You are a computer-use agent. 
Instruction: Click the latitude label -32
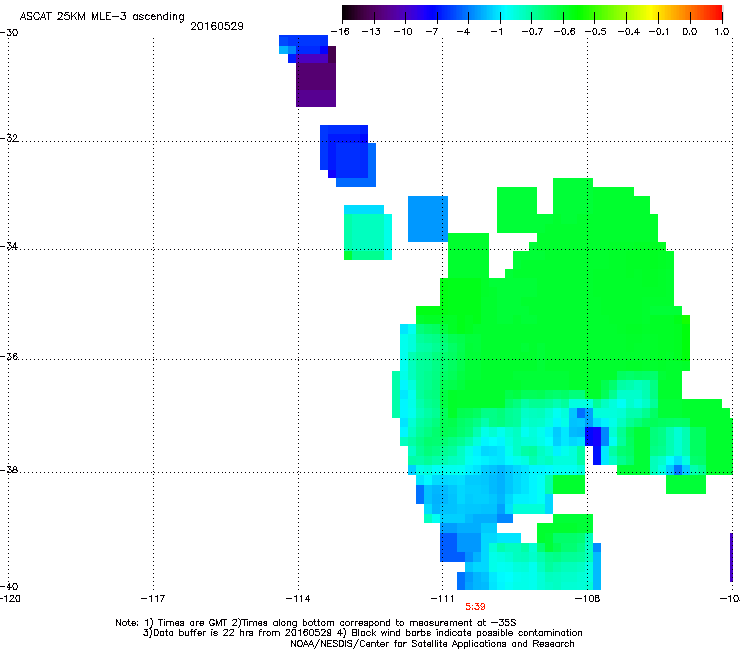click(9, 138)
